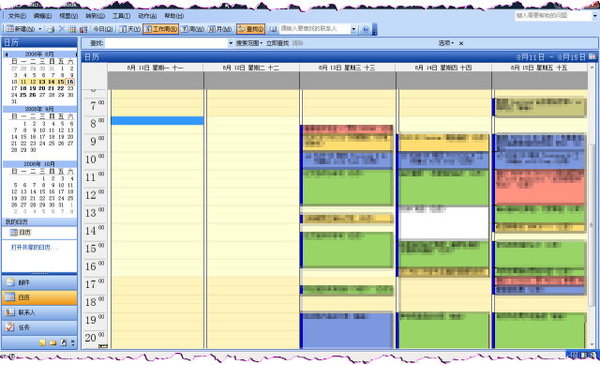This screenshot has height=365, width=600.
Task: Switch to 月(M) month view
Action: tap(220, 29)
